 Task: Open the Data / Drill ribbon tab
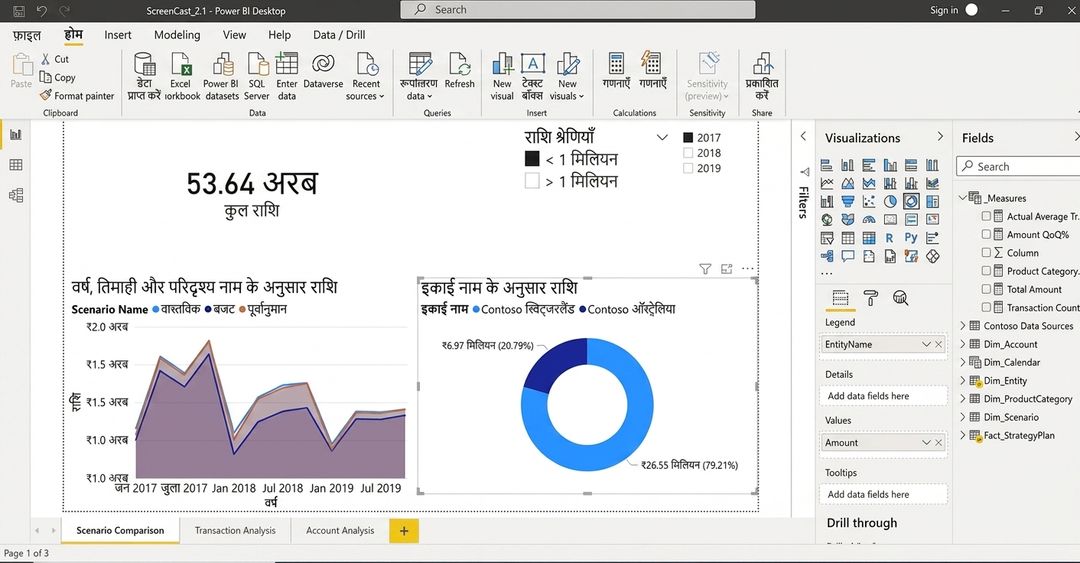click(x=339, y=35)
